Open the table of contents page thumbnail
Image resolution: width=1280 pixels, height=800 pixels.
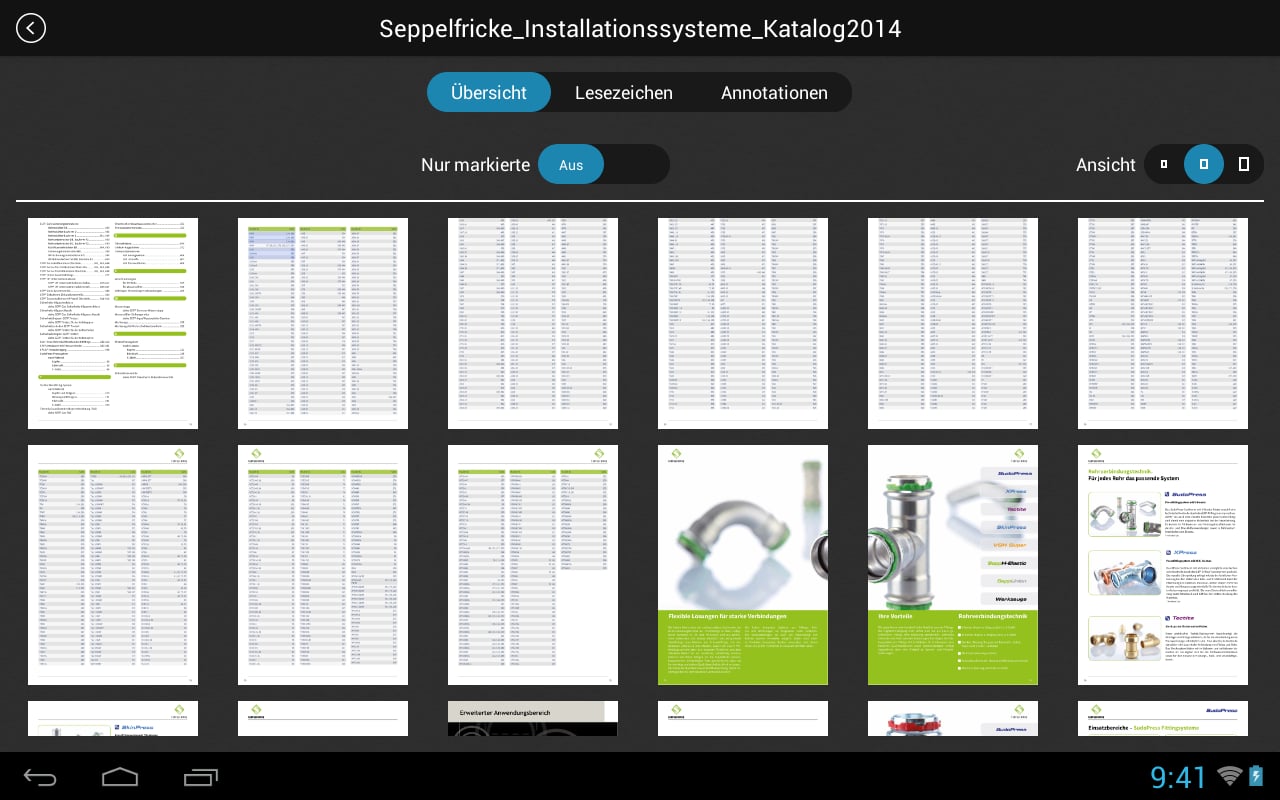click(113, 323)
